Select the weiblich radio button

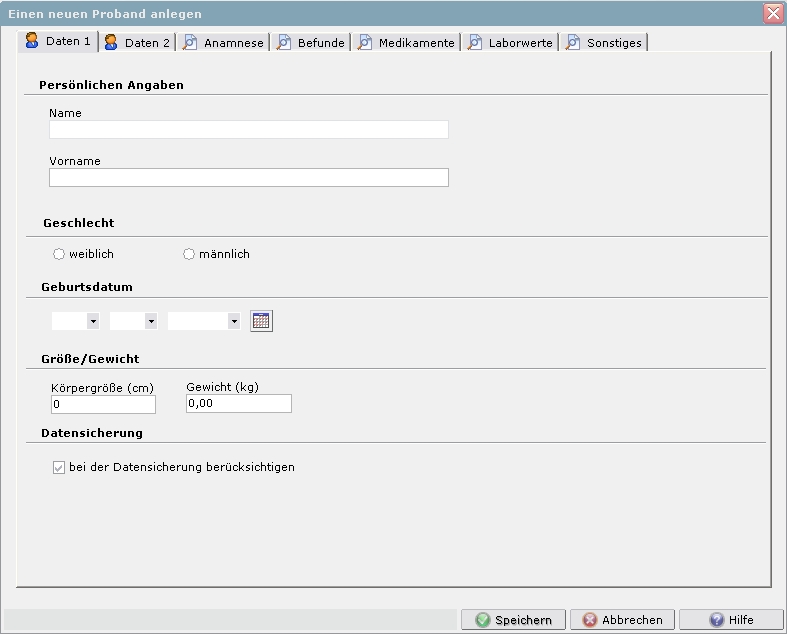[59, 255]
